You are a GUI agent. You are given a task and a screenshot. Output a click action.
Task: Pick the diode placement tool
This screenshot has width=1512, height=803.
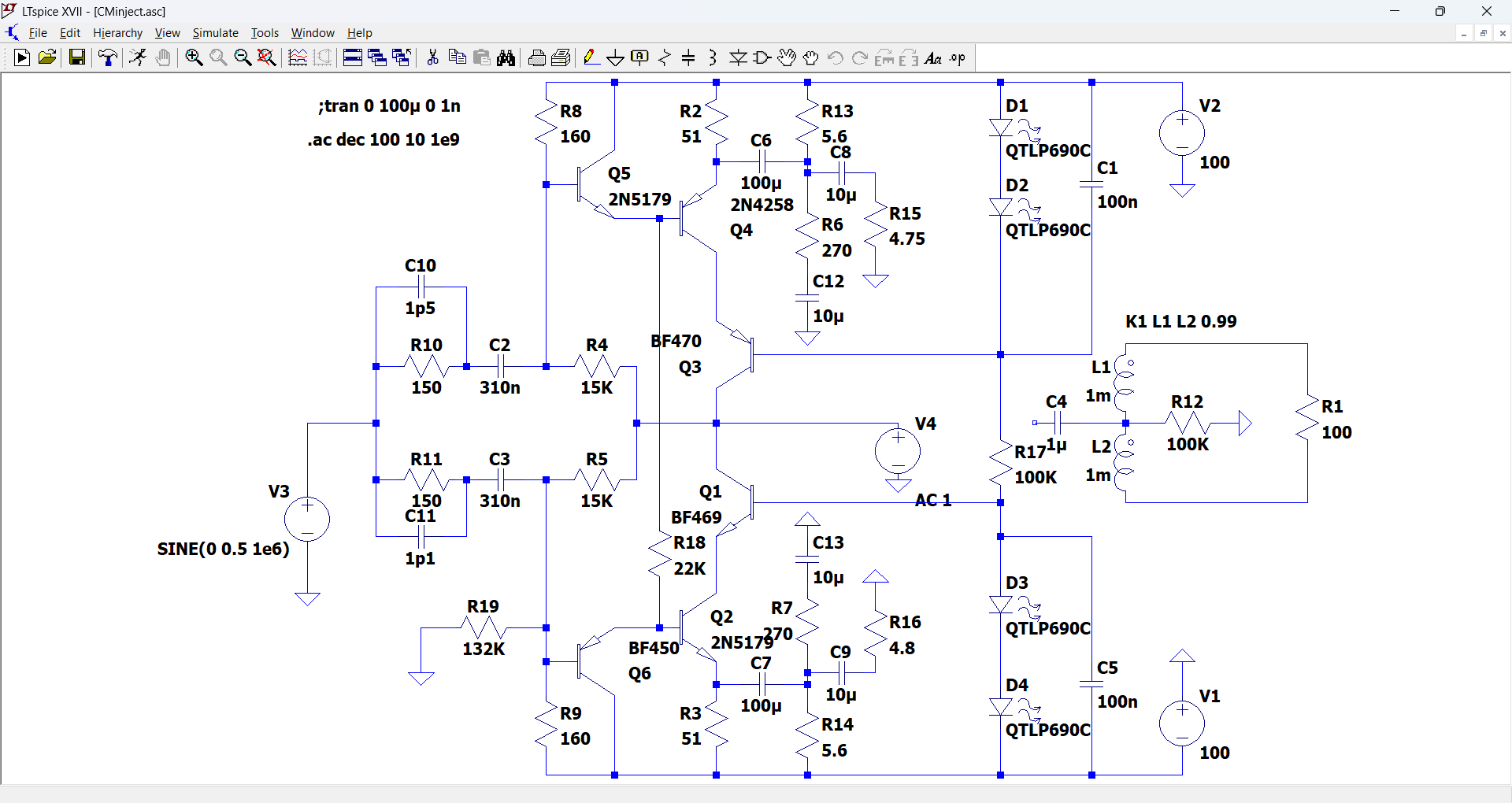click(738, 57)
